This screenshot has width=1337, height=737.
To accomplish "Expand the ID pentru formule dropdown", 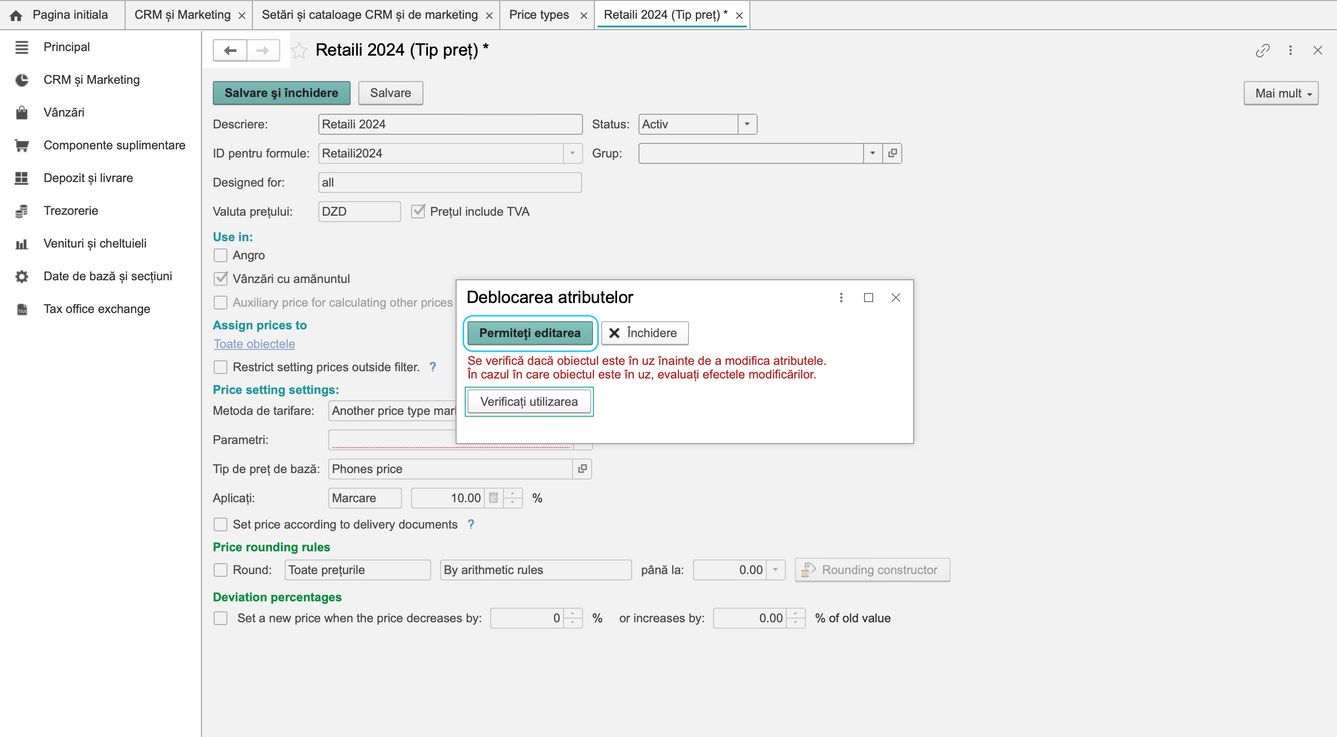I will coord(572,153).
